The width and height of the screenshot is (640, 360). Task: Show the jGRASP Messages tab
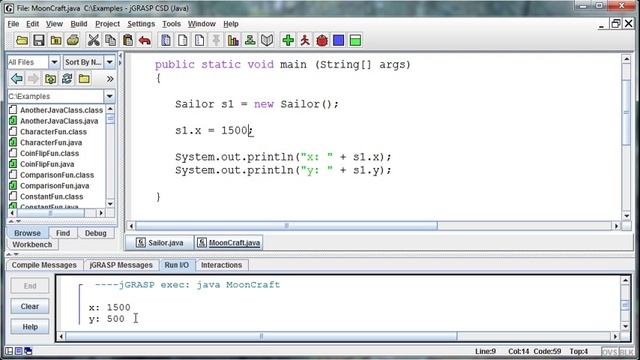121,265
